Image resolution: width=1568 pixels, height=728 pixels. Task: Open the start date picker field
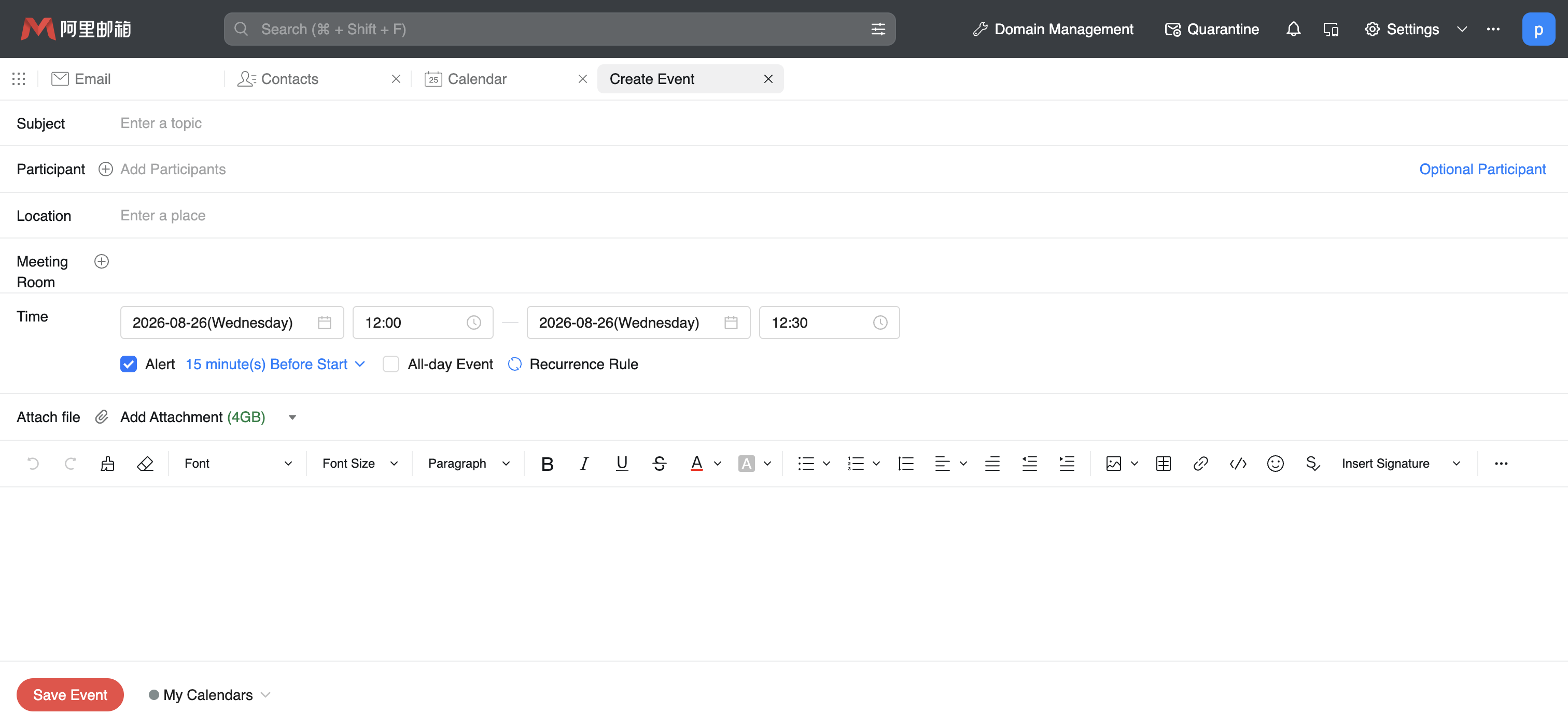click(232, 323)
